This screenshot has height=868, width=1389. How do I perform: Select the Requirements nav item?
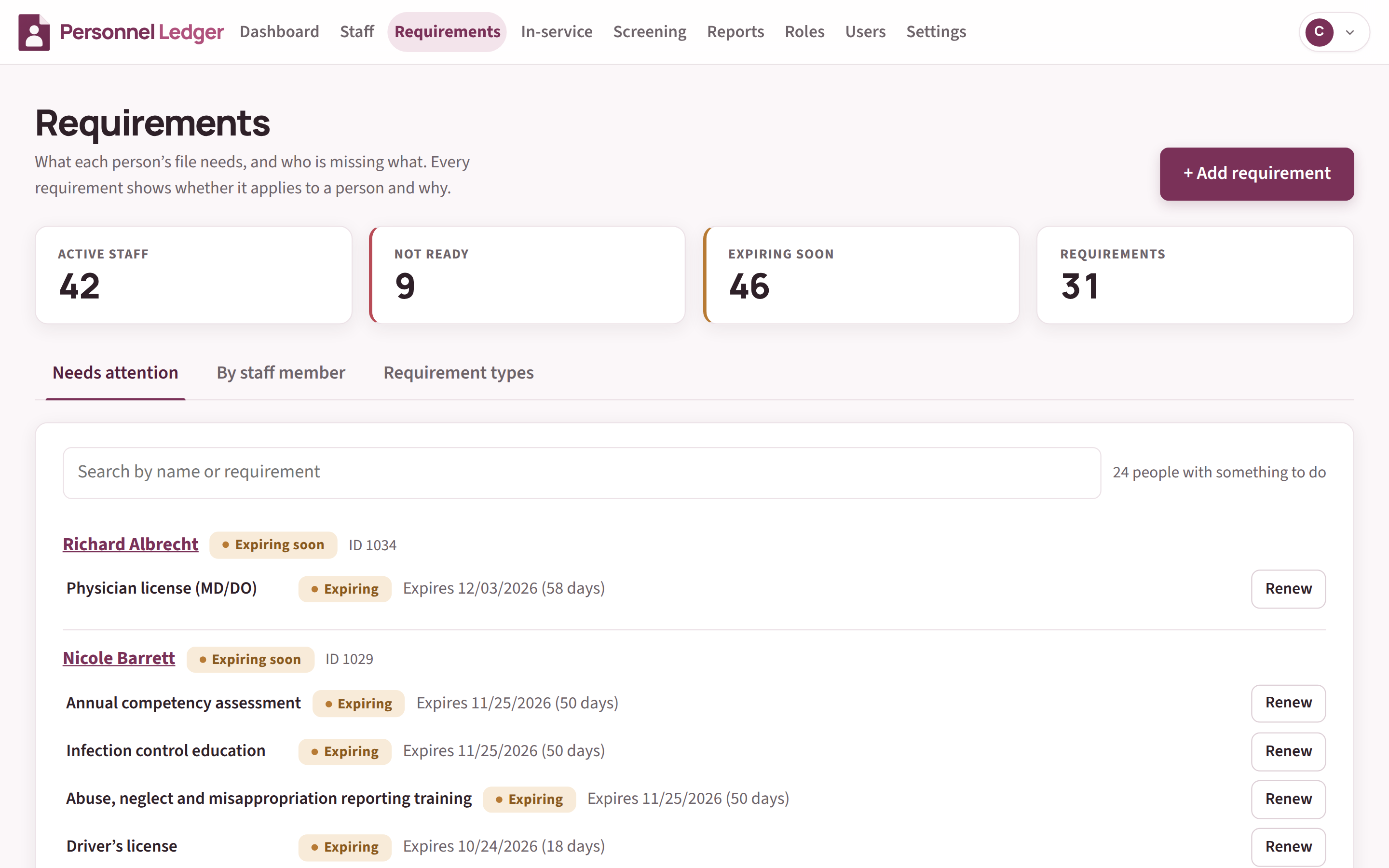pyautogui.click(x=447, y=31)
